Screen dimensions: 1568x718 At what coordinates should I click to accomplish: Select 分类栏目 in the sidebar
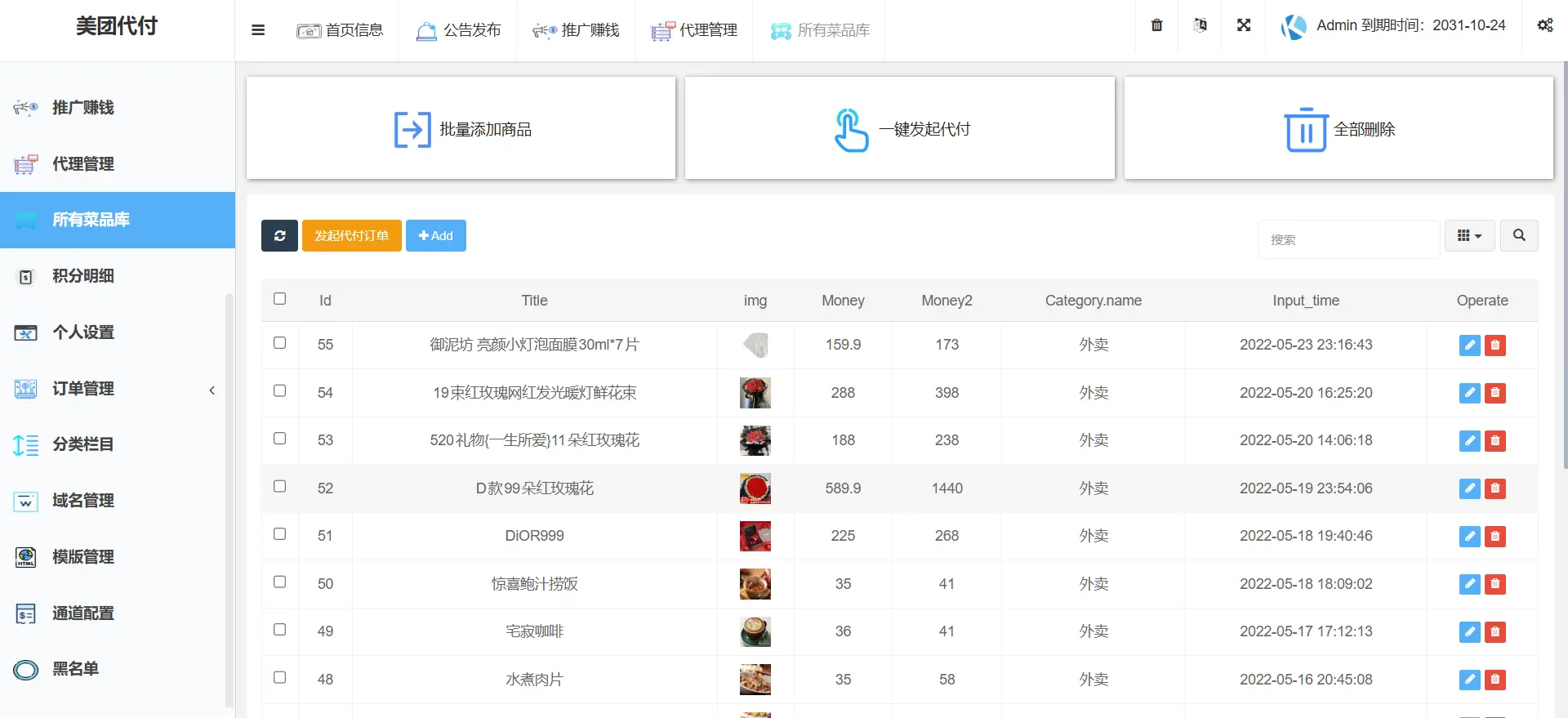point(118,444)
